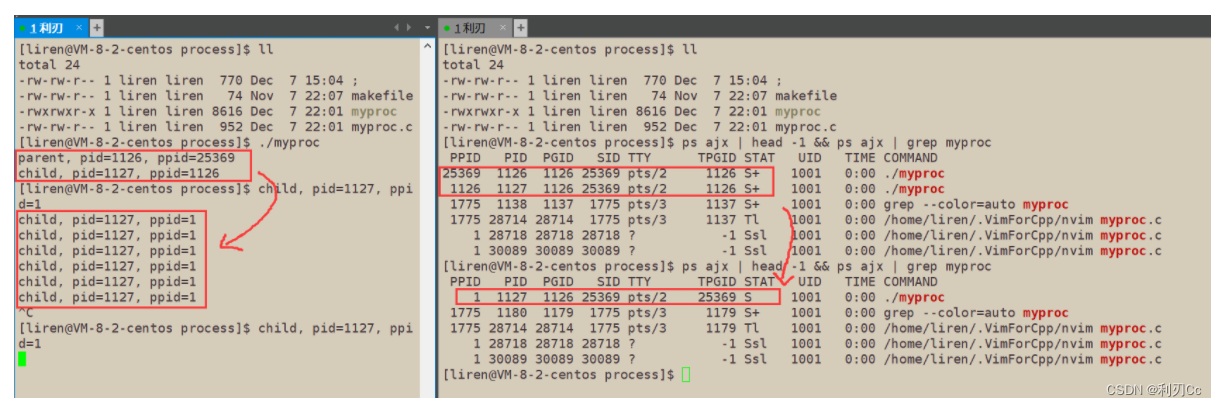Click the process row with PPID 1126 and PID 1127
1217x406 pixels.
point(692,189)
